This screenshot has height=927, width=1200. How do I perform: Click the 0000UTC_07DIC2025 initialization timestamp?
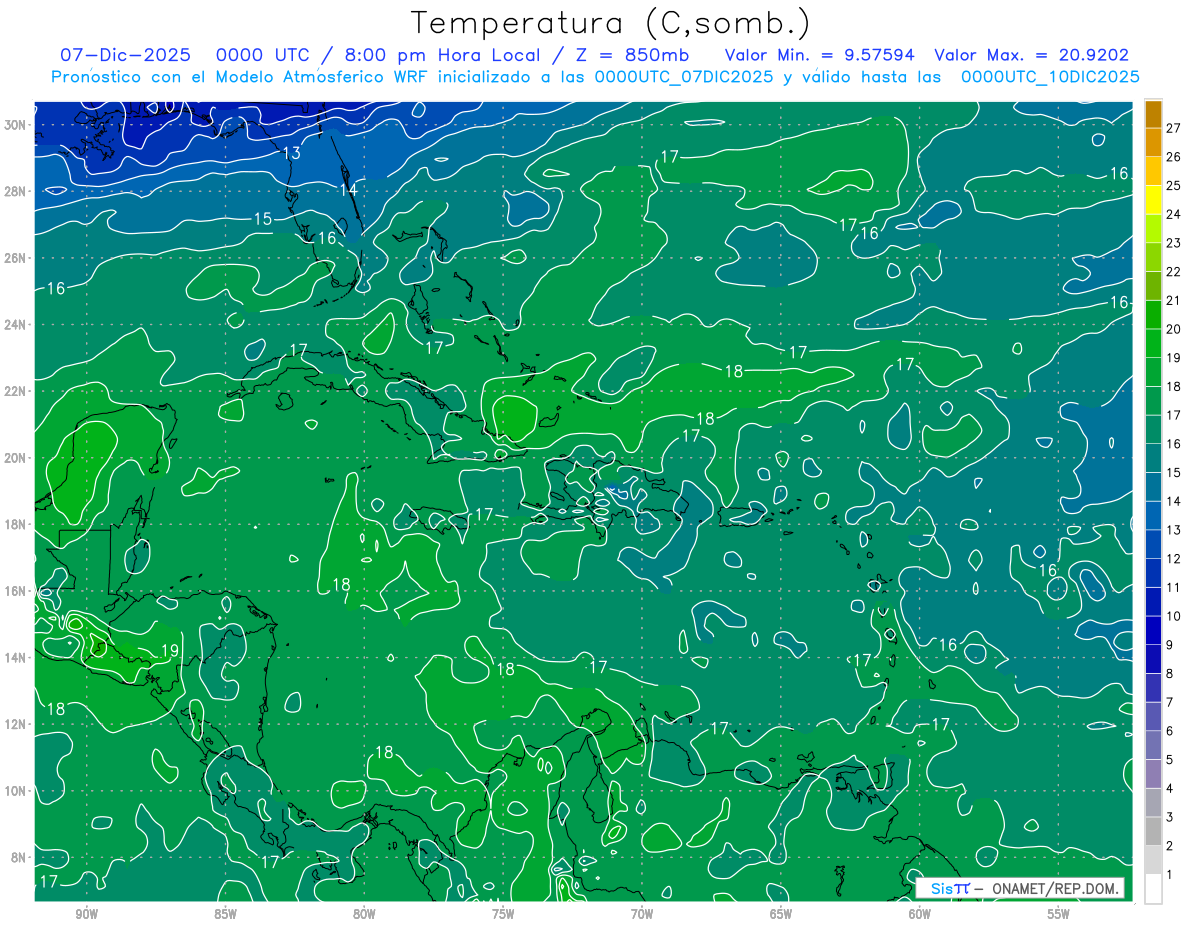[684, 77]
